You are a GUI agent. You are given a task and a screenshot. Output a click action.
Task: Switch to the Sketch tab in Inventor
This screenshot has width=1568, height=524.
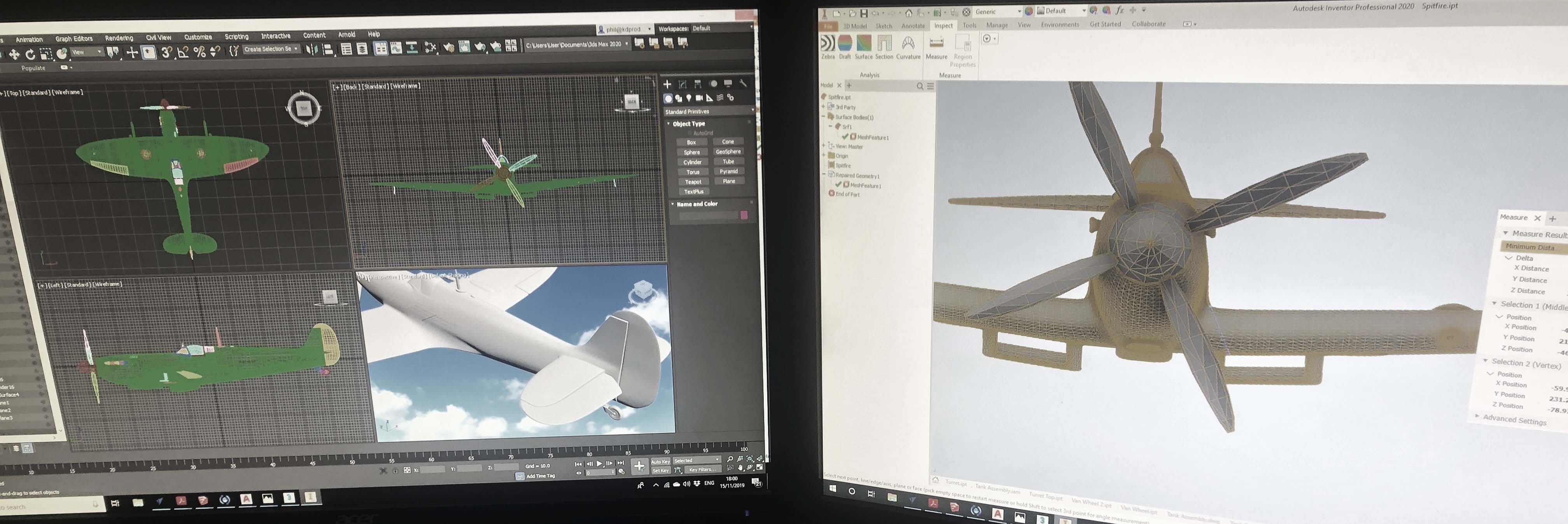click(884, 26)
